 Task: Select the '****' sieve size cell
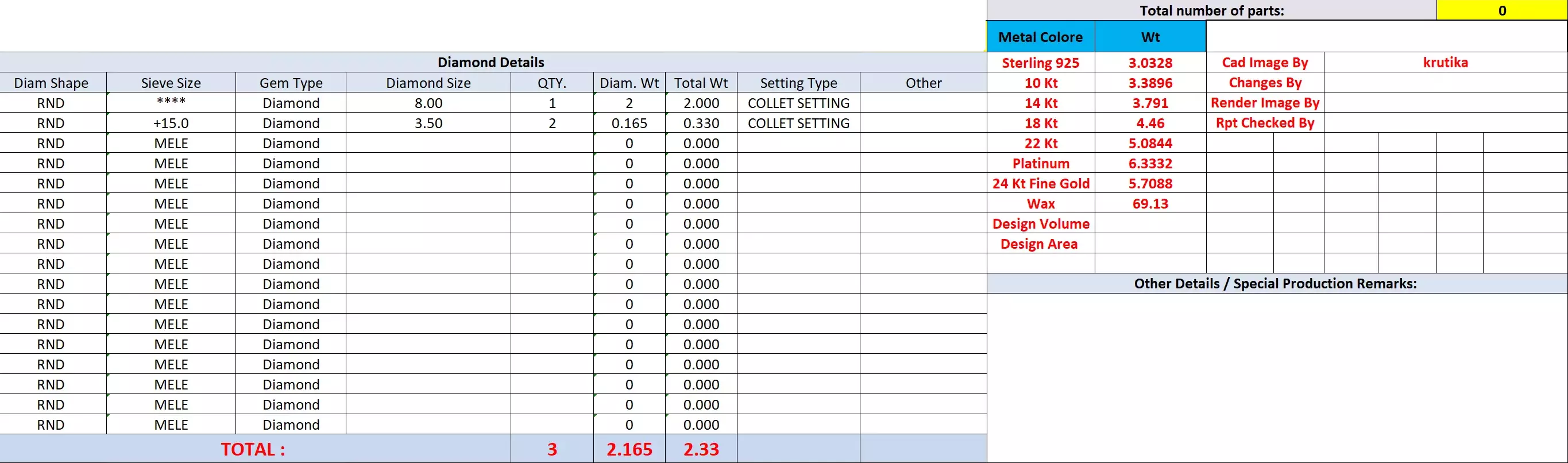point(171,103)
